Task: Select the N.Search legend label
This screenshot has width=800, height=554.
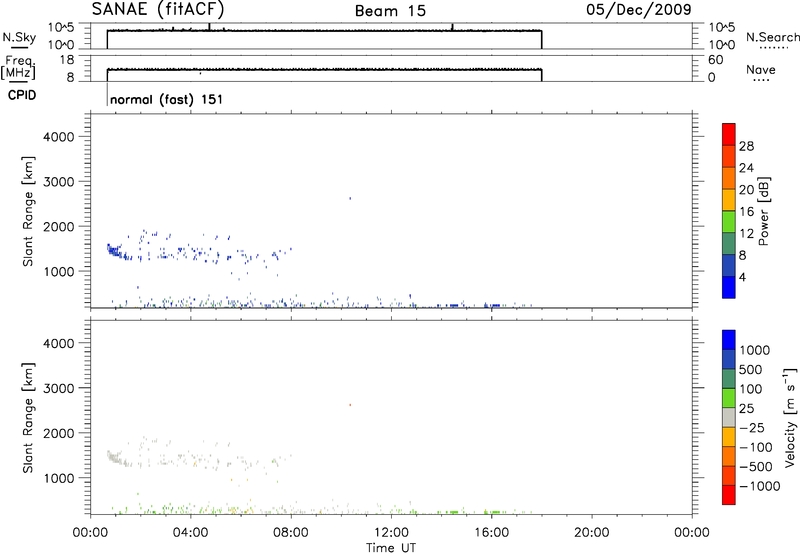Action: [773, 37]
